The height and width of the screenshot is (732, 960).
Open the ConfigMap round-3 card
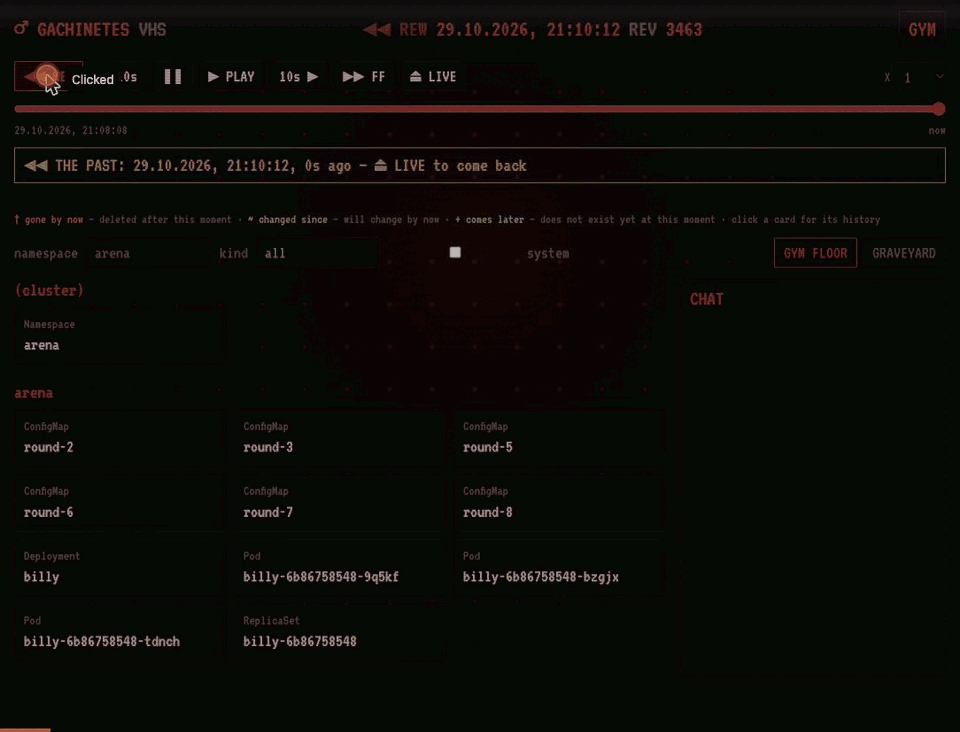click(339, 437)
